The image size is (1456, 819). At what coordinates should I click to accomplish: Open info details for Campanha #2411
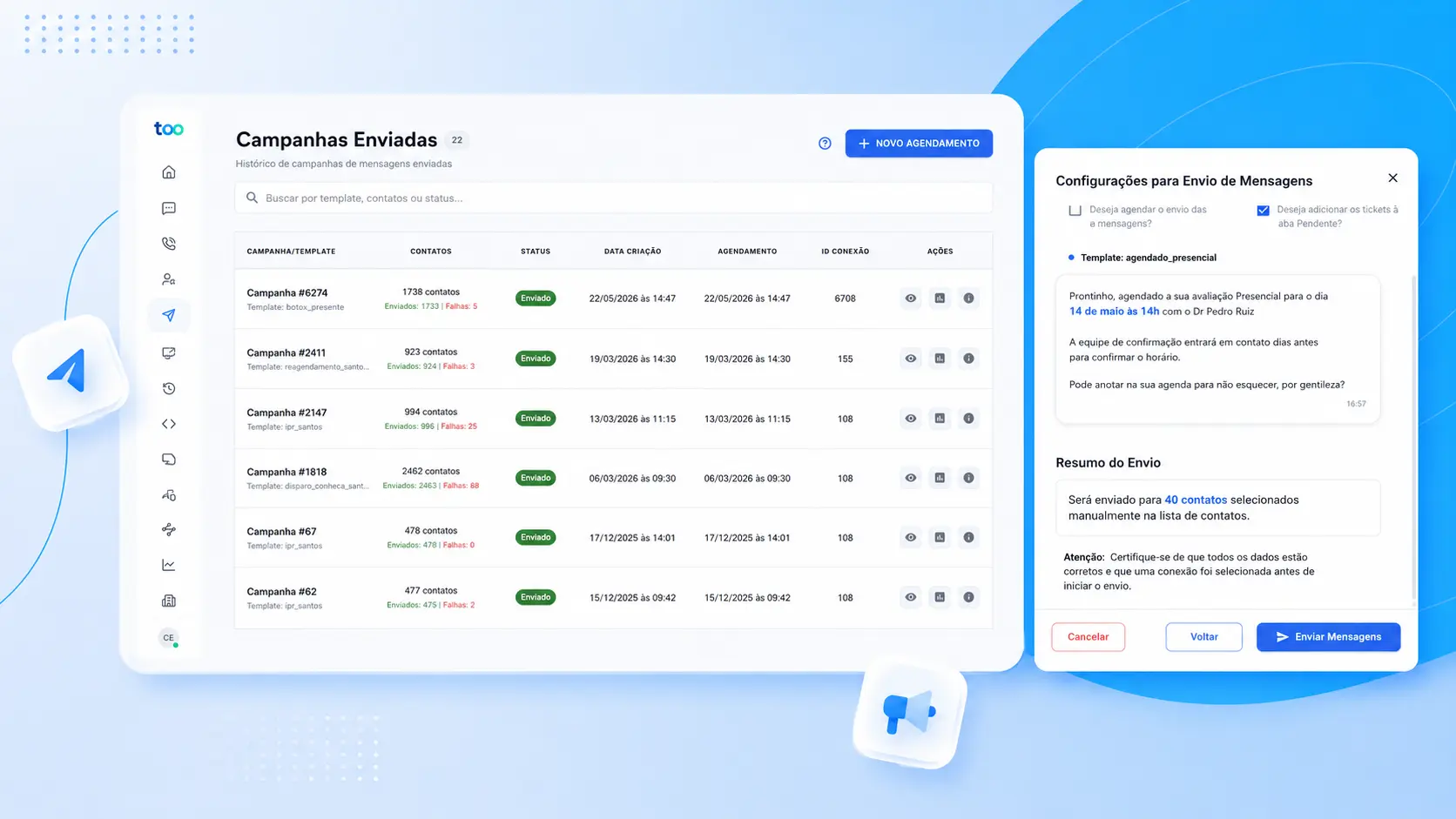pyautogui.click(x=968, y=359)
